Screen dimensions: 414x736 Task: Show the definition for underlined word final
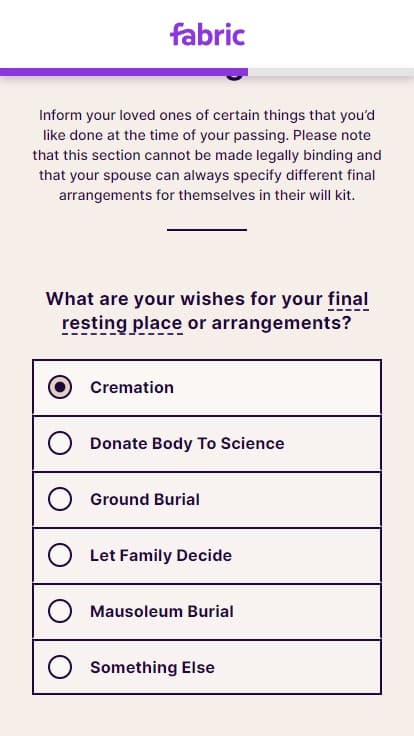[348, 299]
